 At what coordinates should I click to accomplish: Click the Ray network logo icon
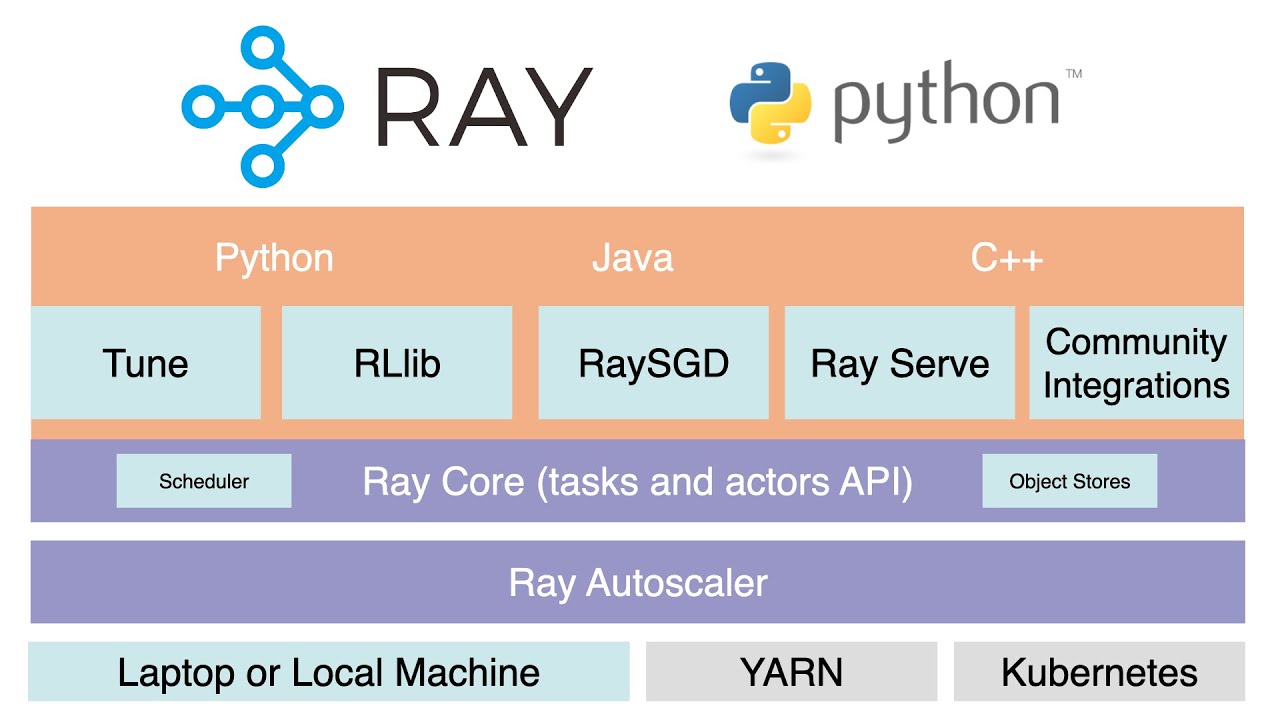tap(262, 106)
